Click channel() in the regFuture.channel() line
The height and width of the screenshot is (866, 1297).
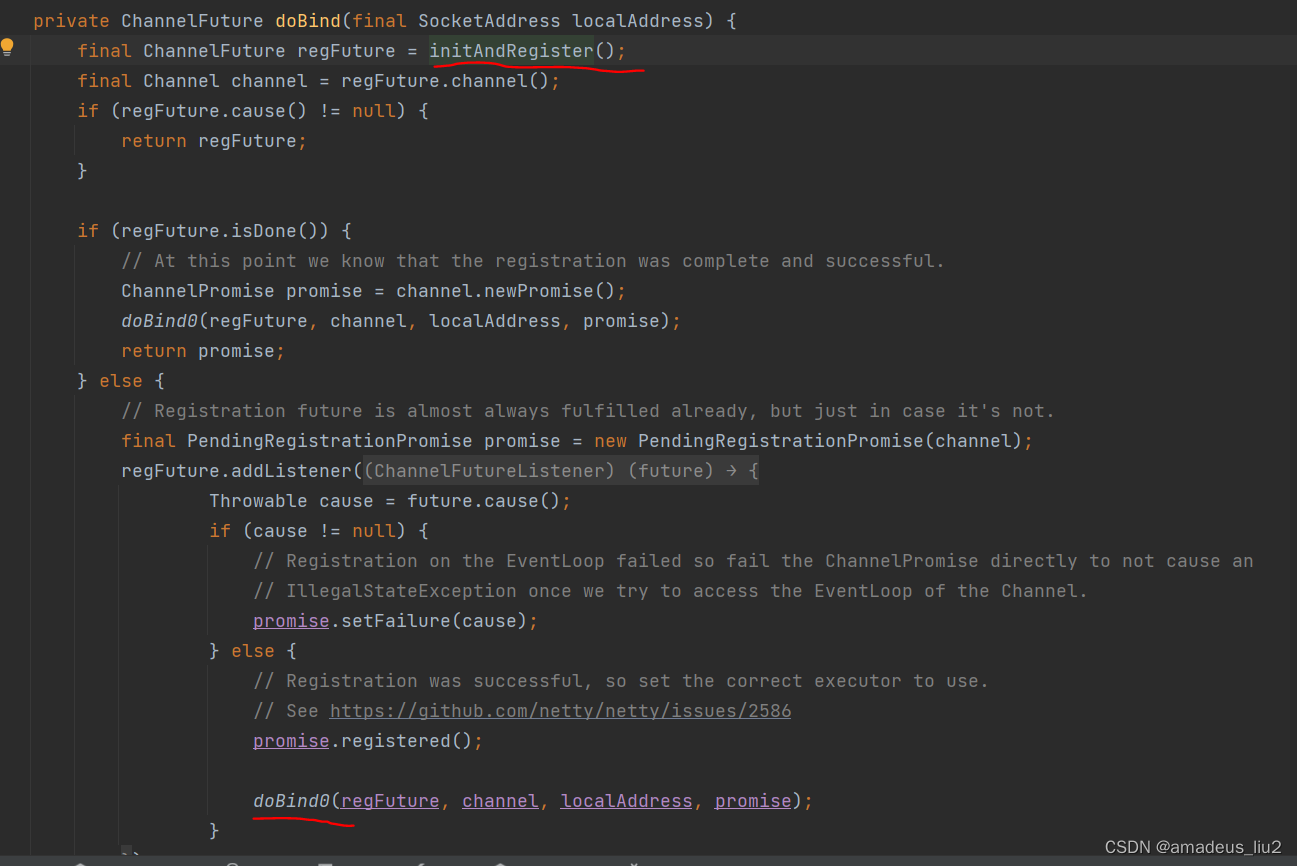[500, 81]
